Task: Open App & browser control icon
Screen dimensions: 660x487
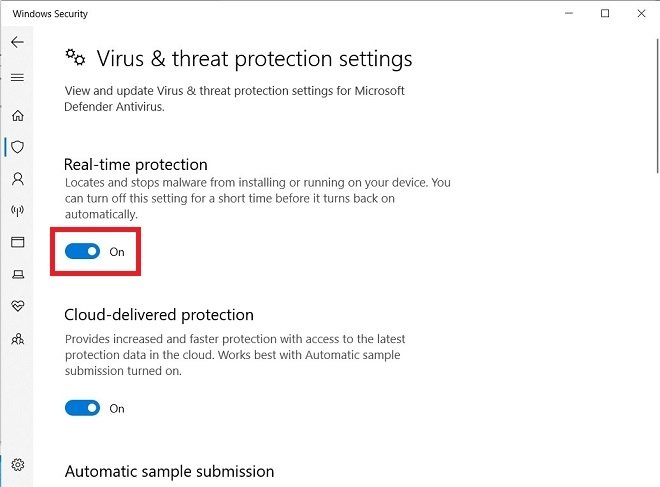Action: 18,242
